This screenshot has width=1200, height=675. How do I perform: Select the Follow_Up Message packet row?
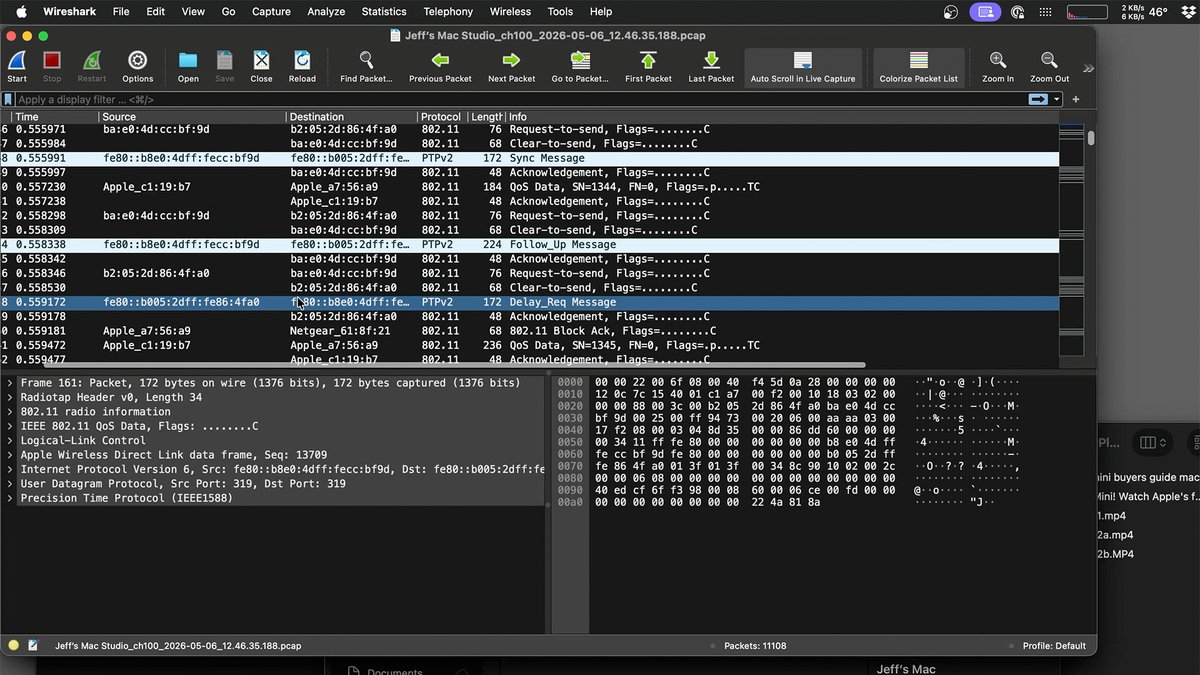coord(530,244)
